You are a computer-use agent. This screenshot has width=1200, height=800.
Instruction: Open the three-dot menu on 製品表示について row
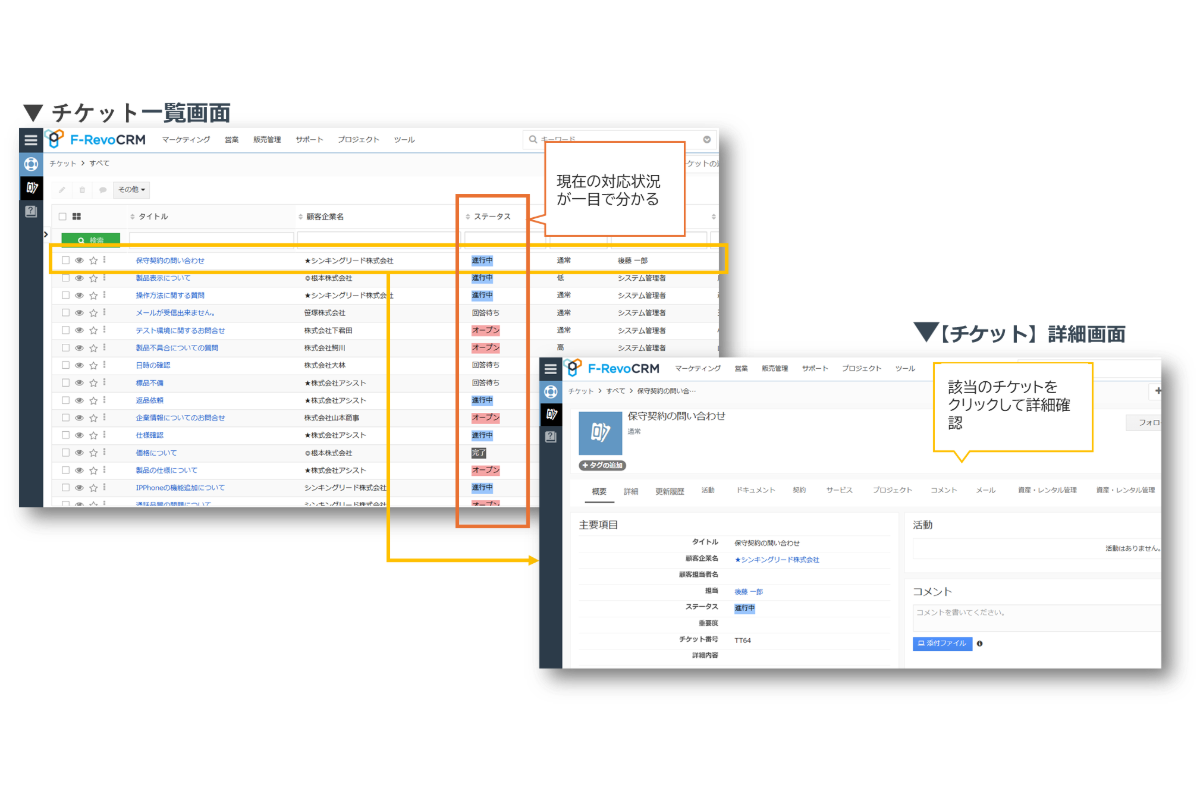click(104, 278)
